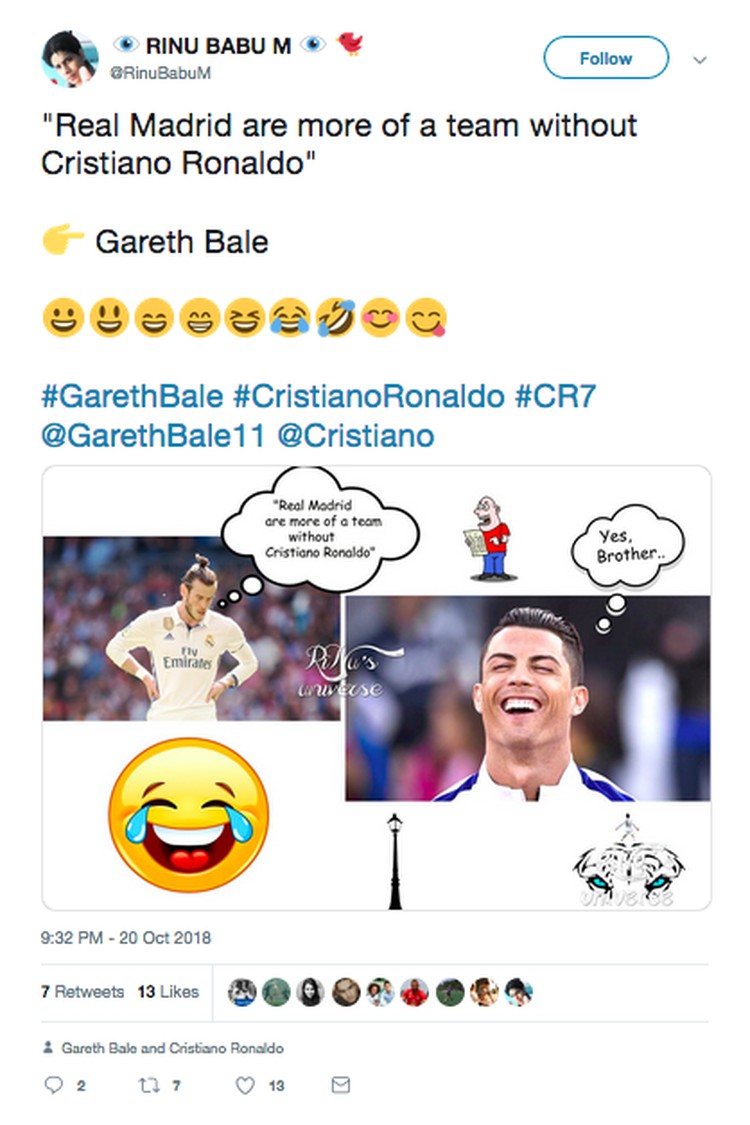Visit the @GarethBale11 mention

pyautogui.click(x=153, y=436)
